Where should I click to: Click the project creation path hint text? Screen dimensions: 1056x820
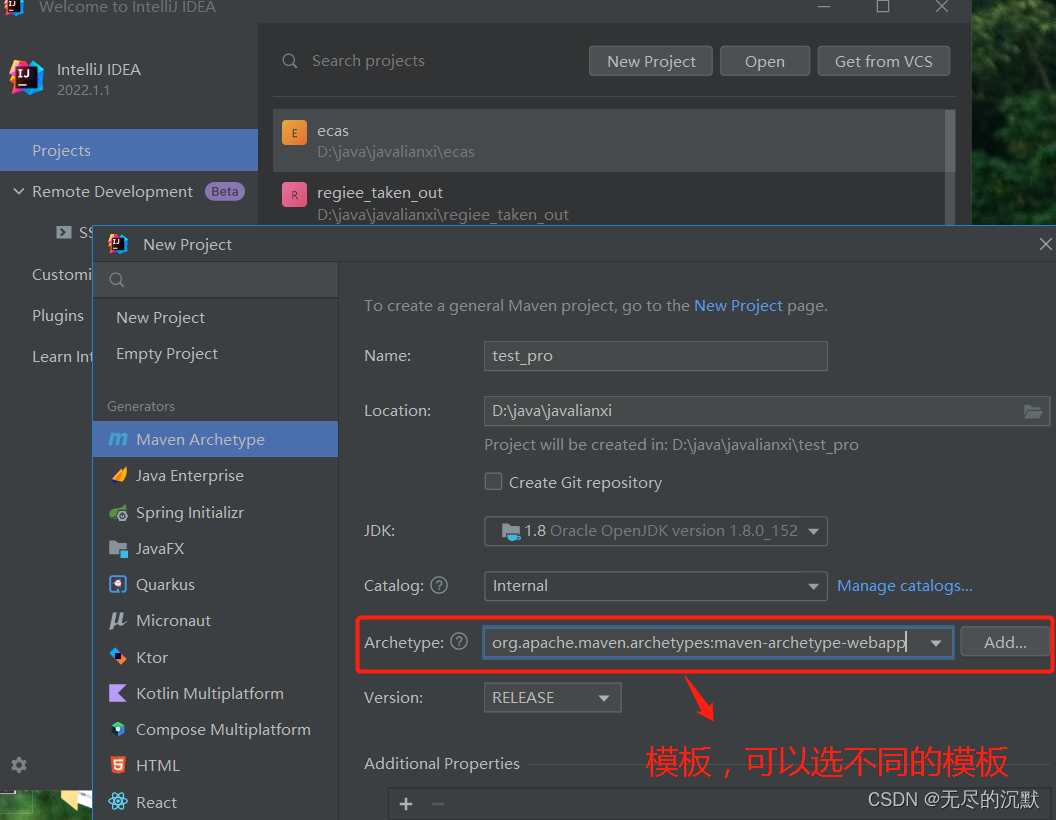(x=671, y=445)
